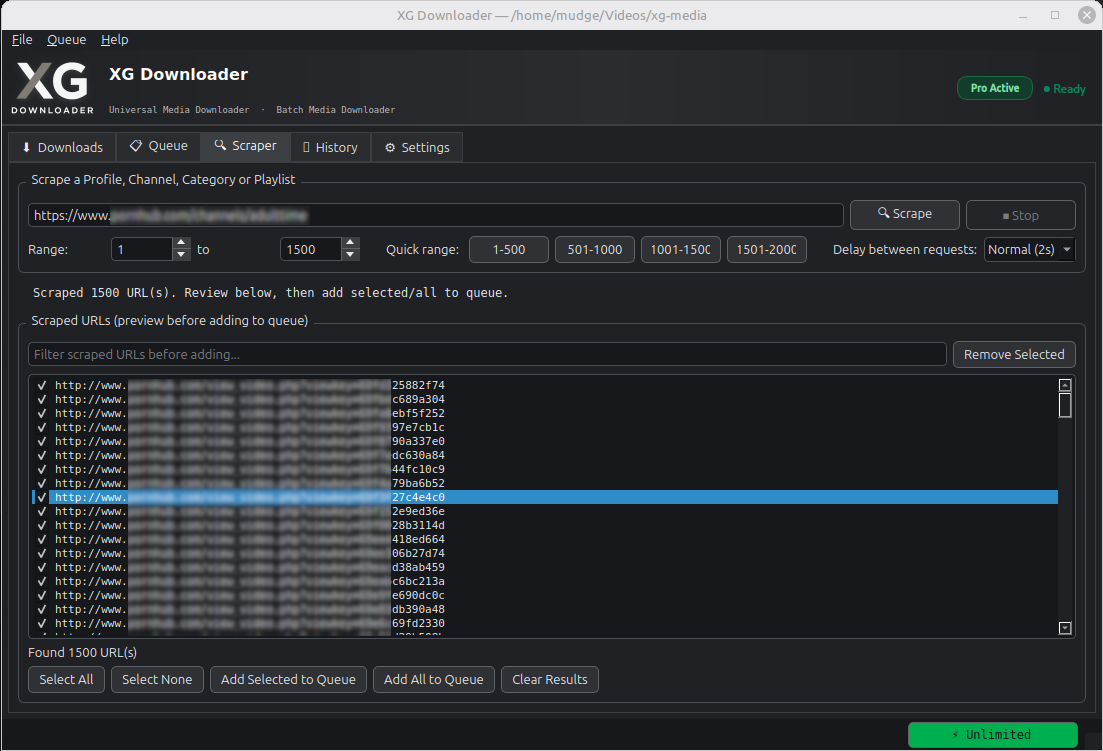
Task: Click the profile URL input field
Action: (x=435, y=215)
